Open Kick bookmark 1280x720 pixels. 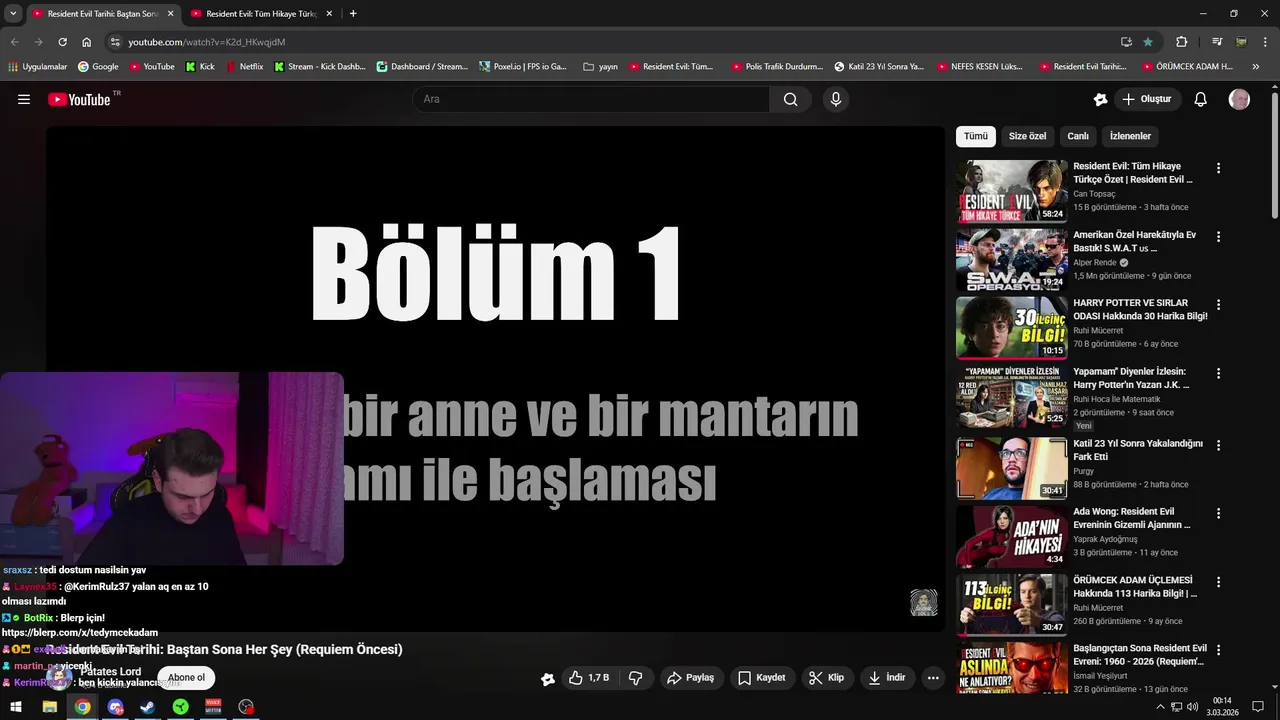[x=199, y=67]
